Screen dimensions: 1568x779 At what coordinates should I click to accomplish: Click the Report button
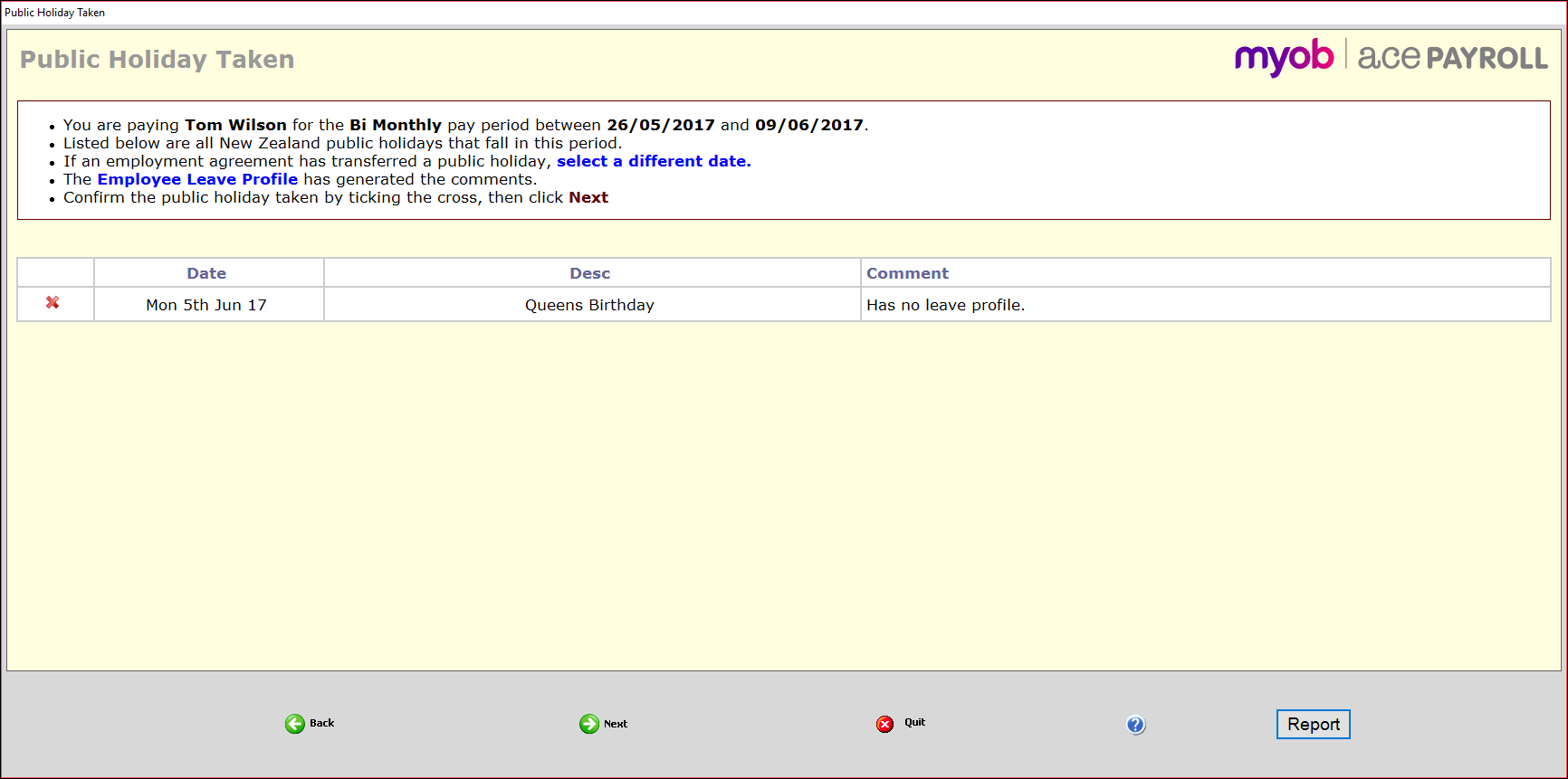1314,724
